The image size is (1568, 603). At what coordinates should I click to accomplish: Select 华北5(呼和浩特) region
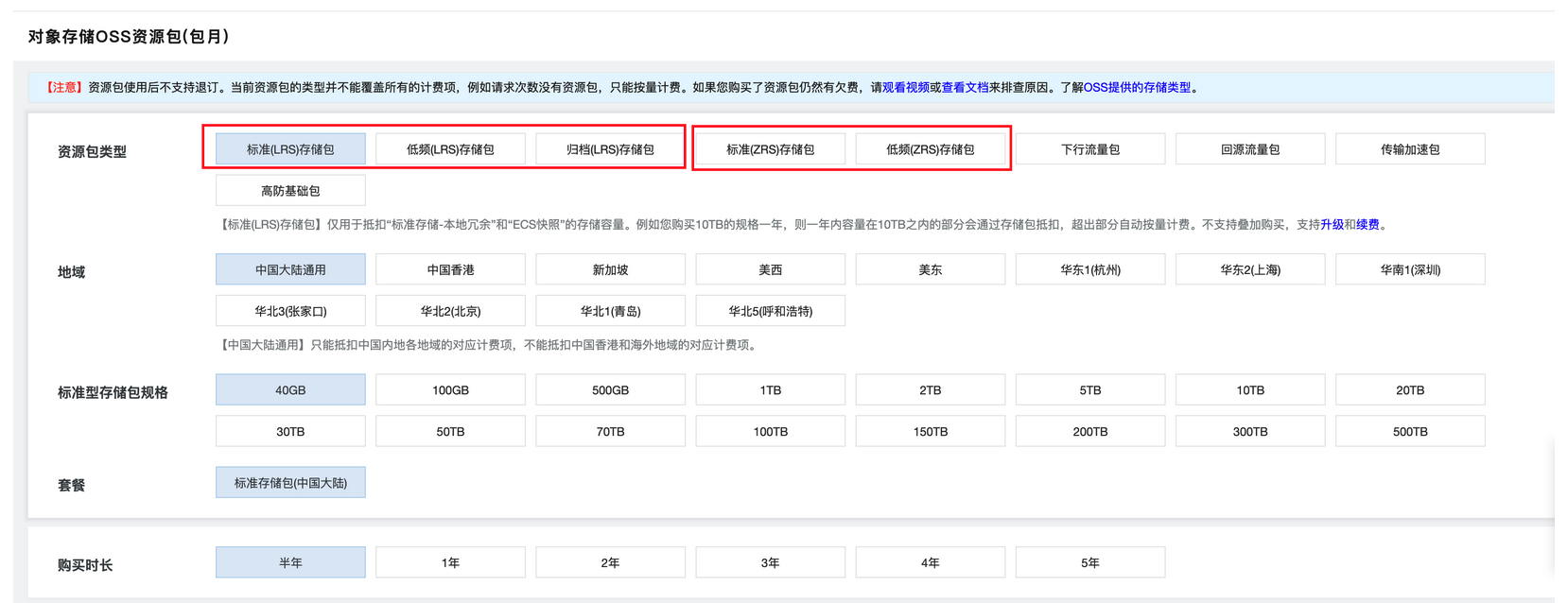click(x=770, y=311)
